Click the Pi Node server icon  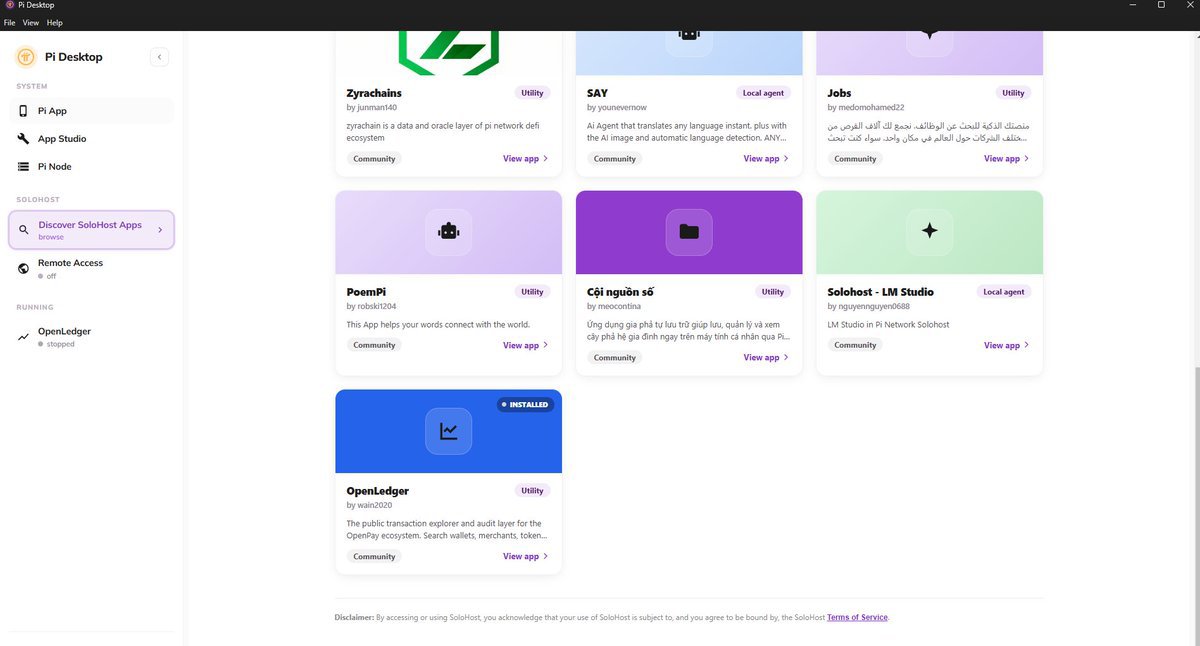point(24,167)
